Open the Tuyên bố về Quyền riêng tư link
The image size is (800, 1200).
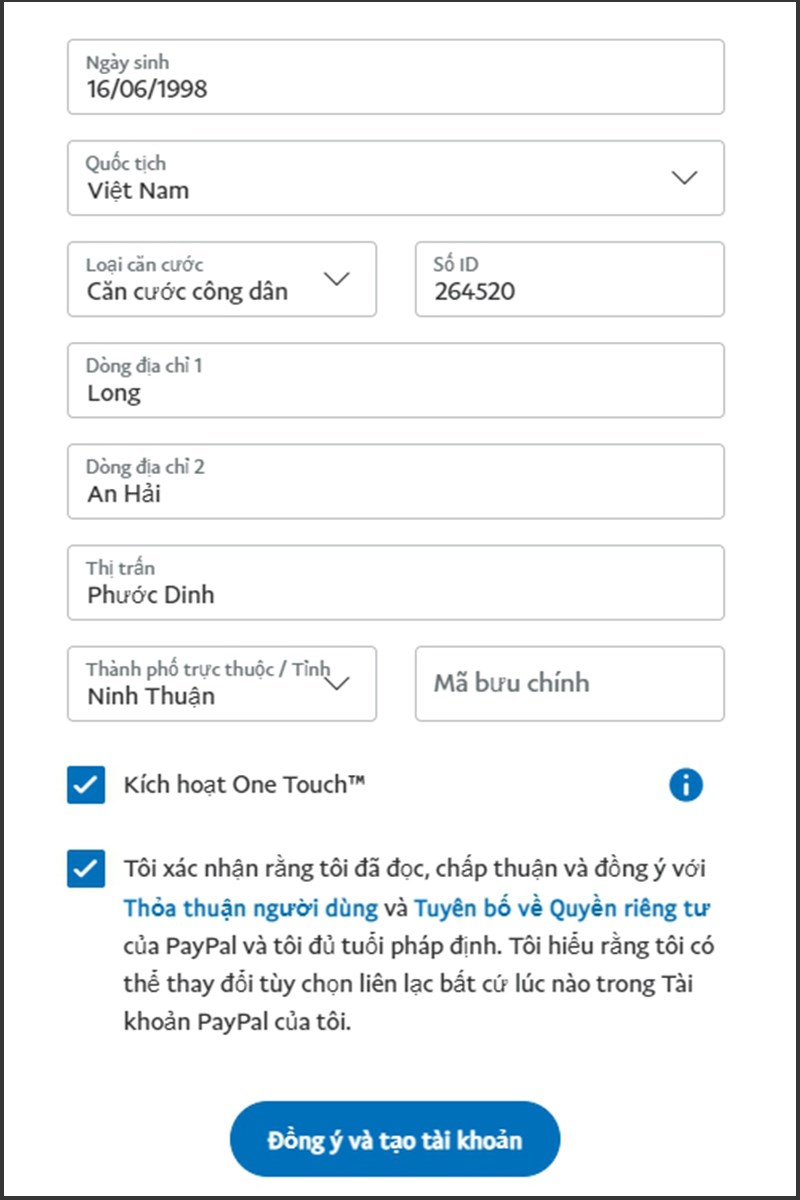click(x=564, y=908)
